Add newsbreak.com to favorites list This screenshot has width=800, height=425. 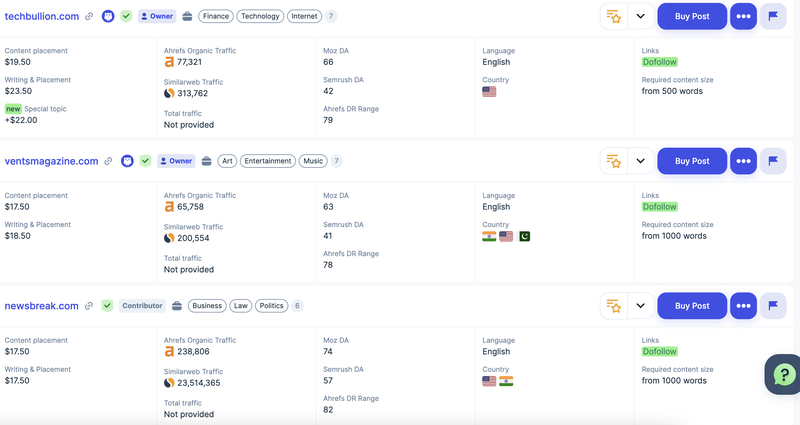614,305
